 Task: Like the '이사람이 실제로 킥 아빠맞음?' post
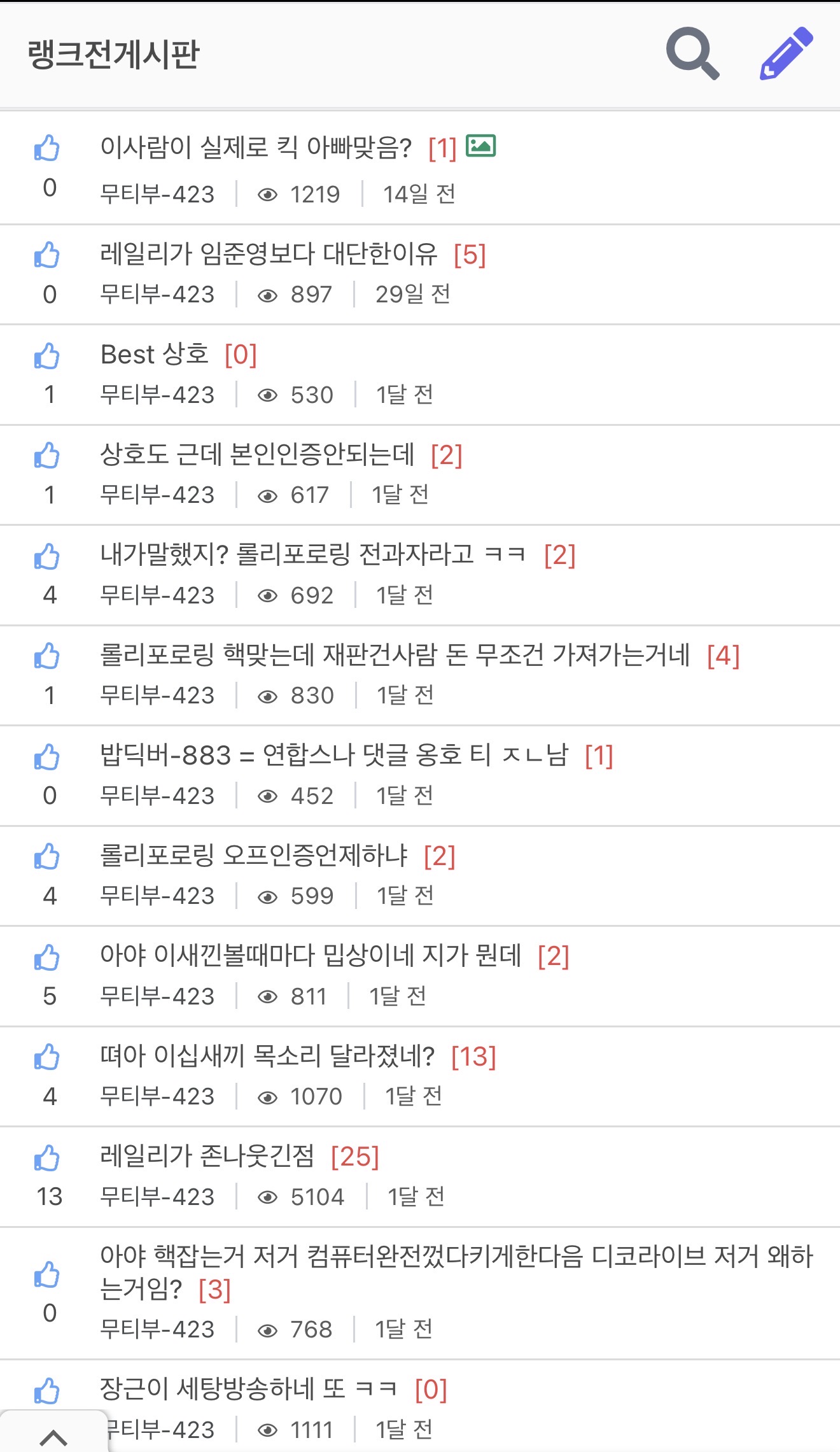click(x=47, y=148)
